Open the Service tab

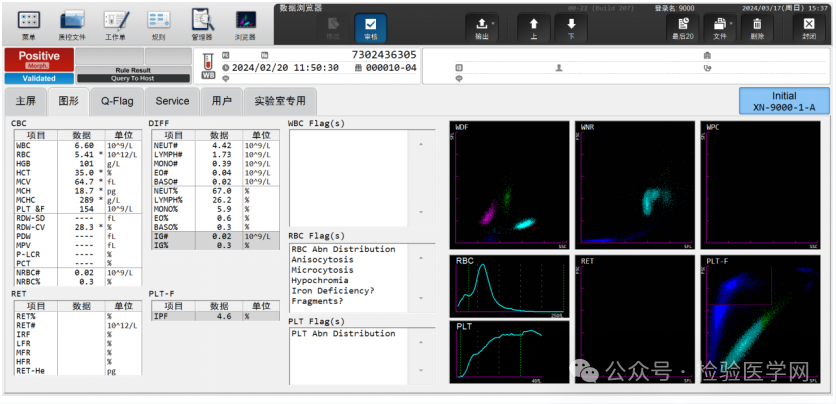click(172, 101)
